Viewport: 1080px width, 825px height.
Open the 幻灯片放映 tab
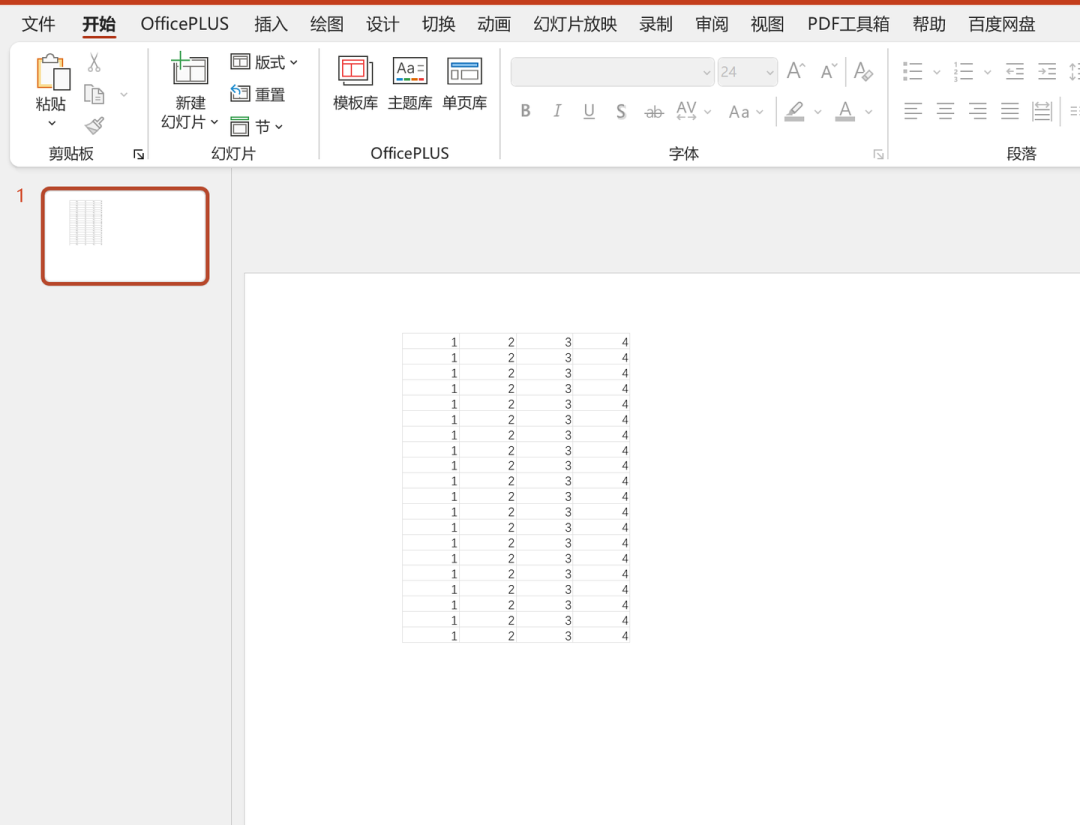575,24
